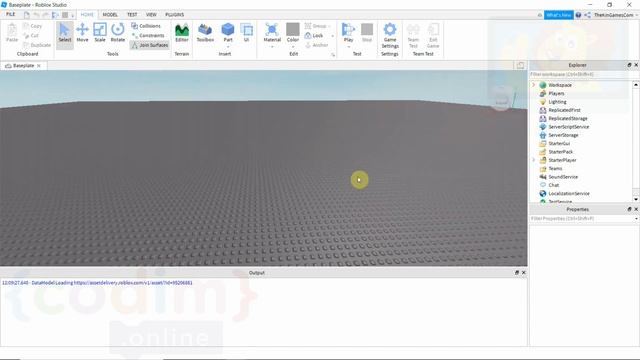The height and width of the screenshot is (360, 640).
Task: Open the Part dropdown arrow
Action: pos(228,47)
